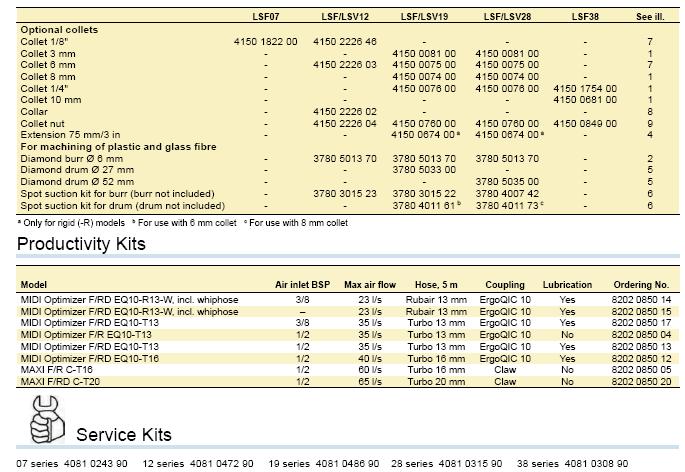The height and width of the screenshot is (472, 685).
Task: Select ordering number '8202 0850 17'
Action: [x=641, y=323]
